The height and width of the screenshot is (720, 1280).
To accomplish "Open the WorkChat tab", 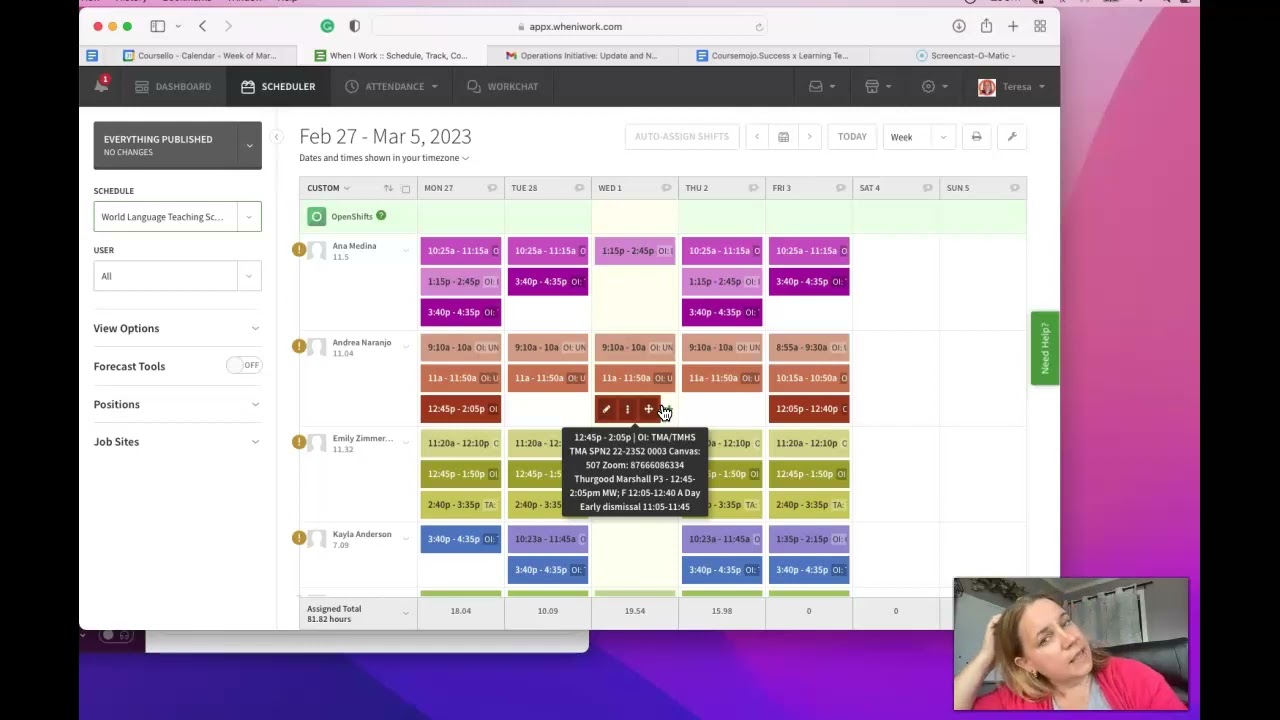I will pyautogui.click(x=503, y=86).
